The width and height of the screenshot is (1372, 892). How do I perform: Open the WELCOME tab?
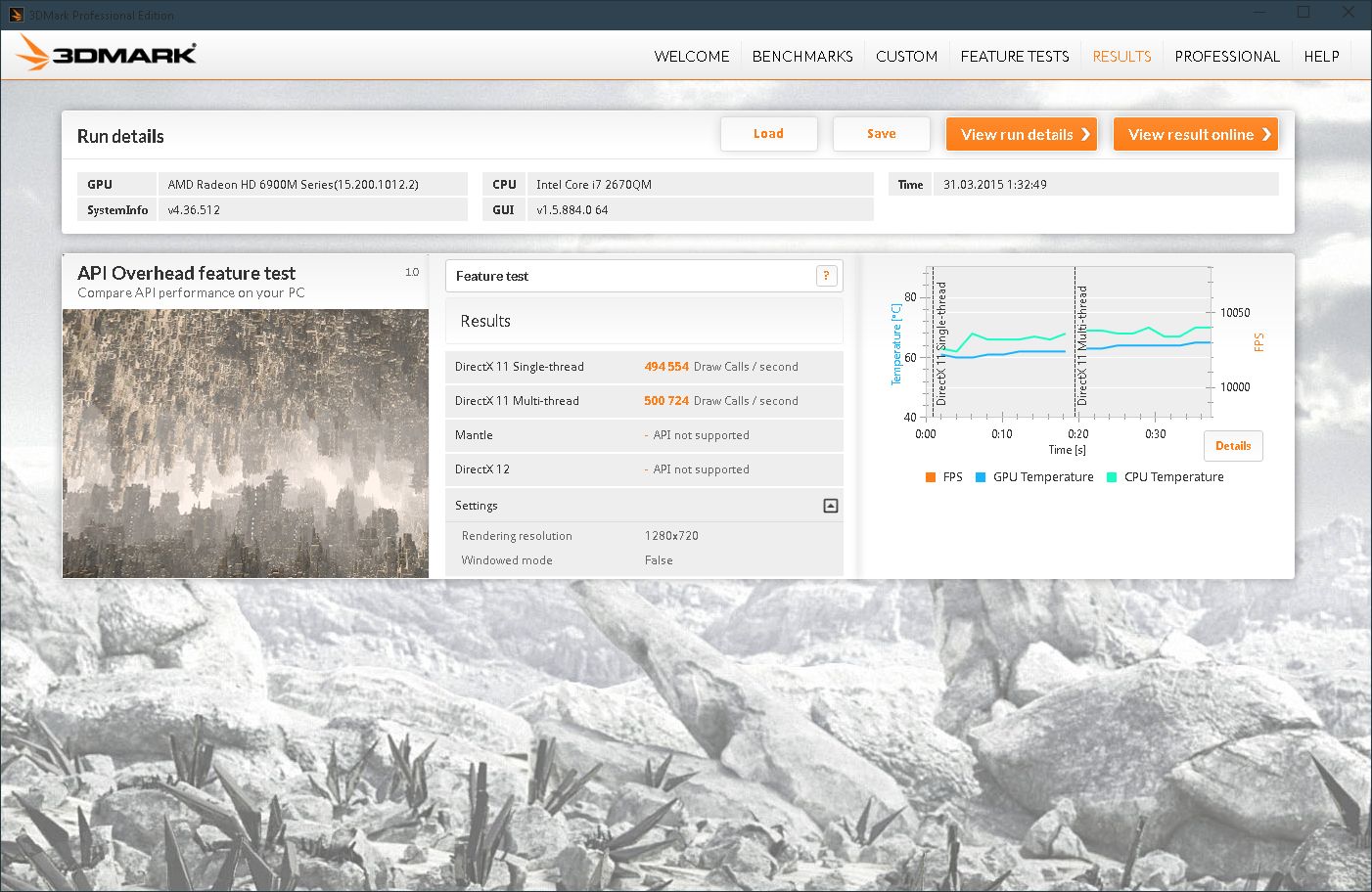coord(692,57)
